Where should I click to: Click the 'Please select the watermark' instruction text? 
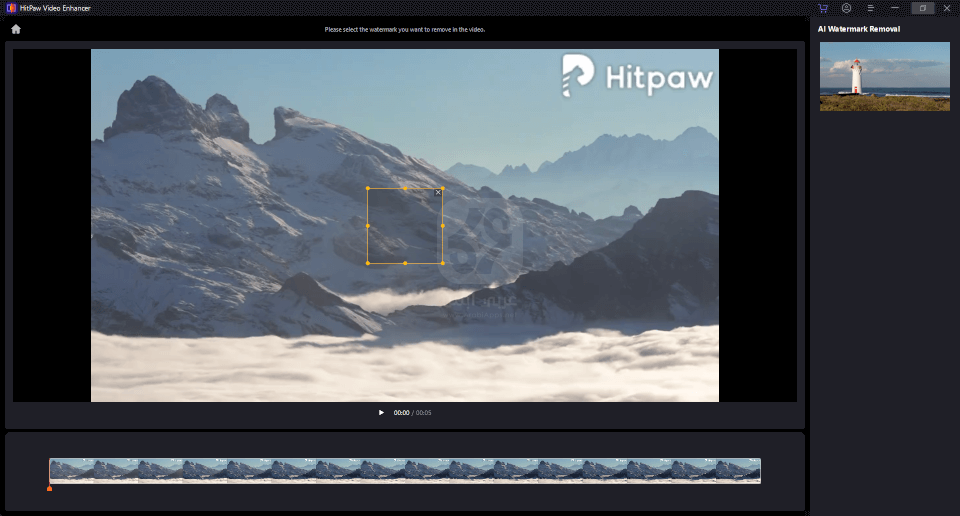tap(405, 29)
